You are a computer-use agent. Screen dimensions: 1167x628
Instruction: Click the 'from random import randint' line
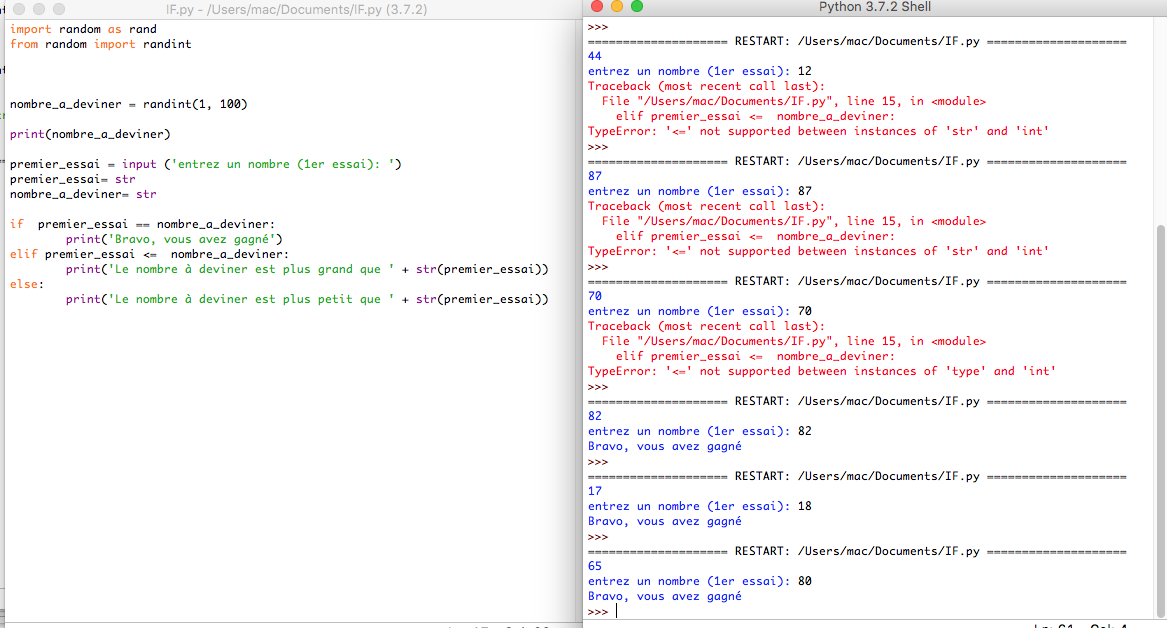click(93, 44)
